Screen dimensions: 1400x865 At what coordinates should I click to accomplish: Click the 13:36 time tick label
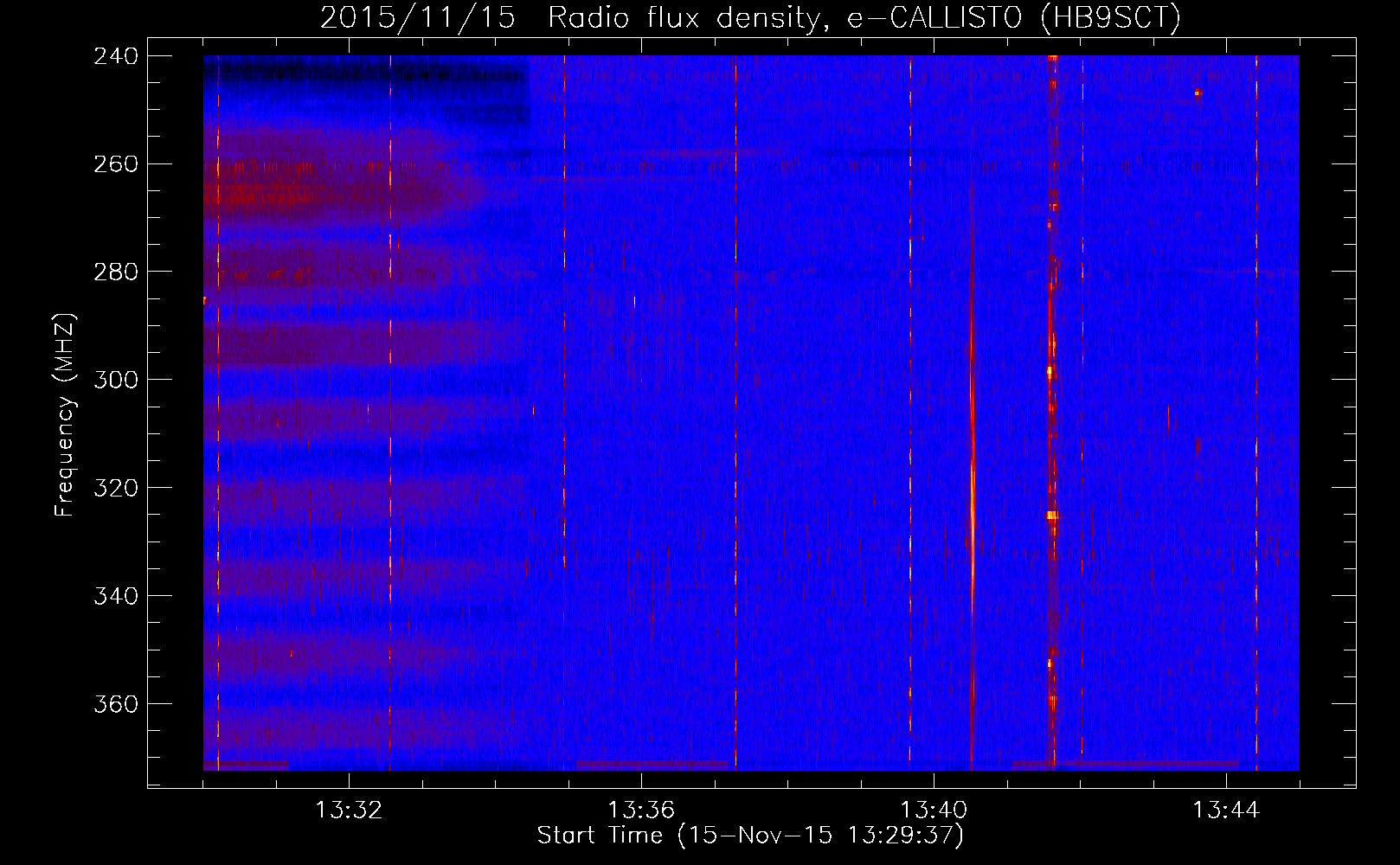[641, 811]
